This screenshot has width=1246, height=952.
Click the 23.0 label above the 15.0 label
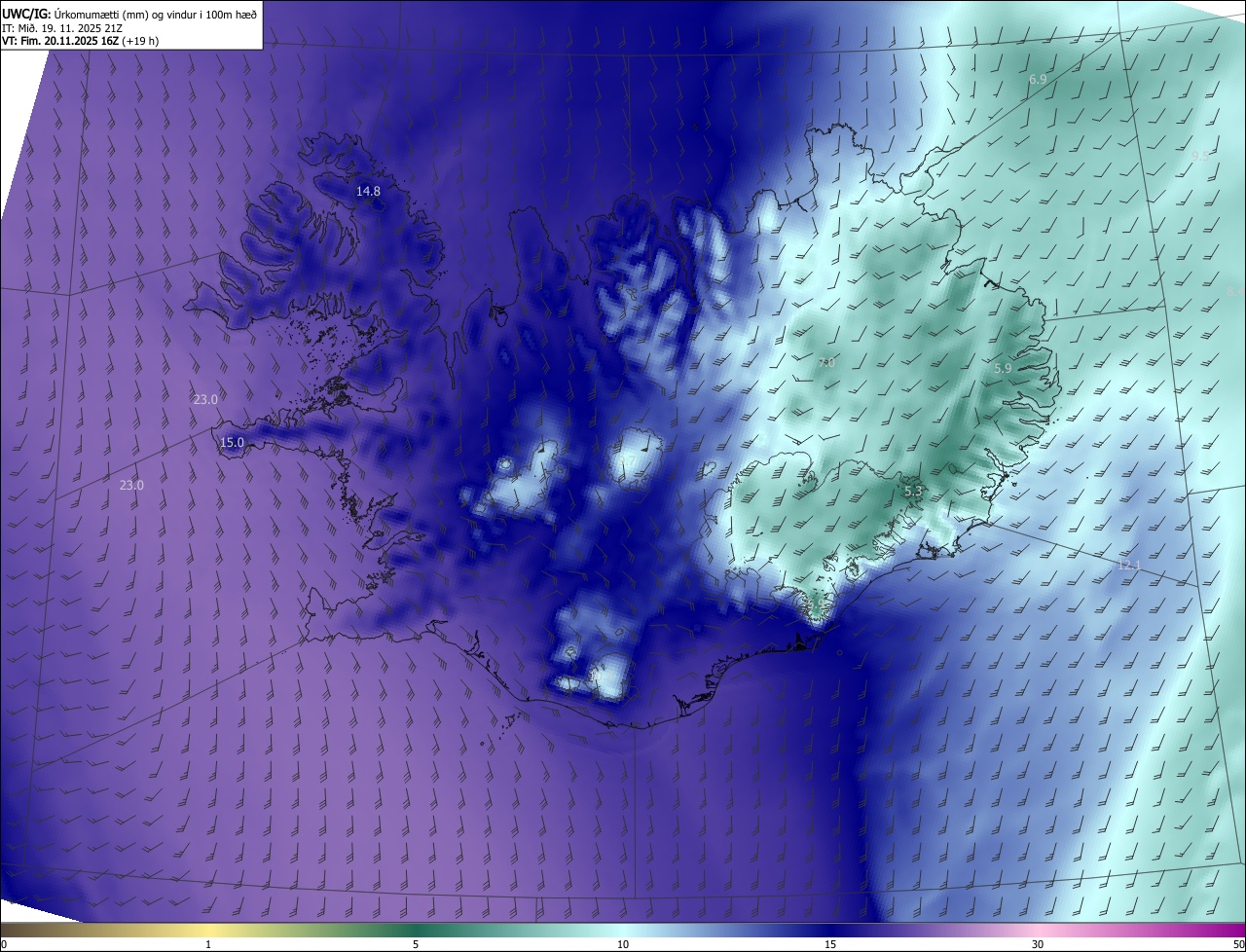pyautogui.click(x=205, y=399)
